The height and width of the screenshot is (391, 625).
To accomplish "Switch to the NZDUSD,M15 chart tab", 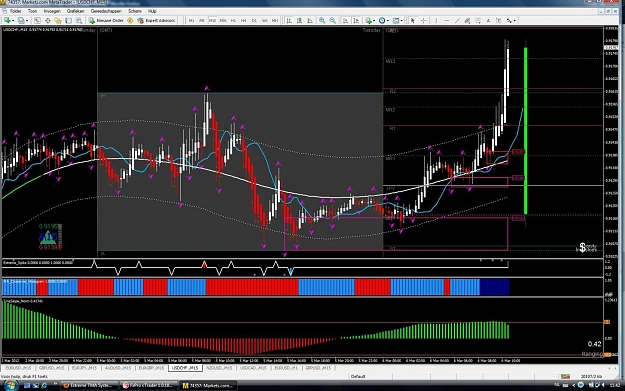I will point(219,368).
